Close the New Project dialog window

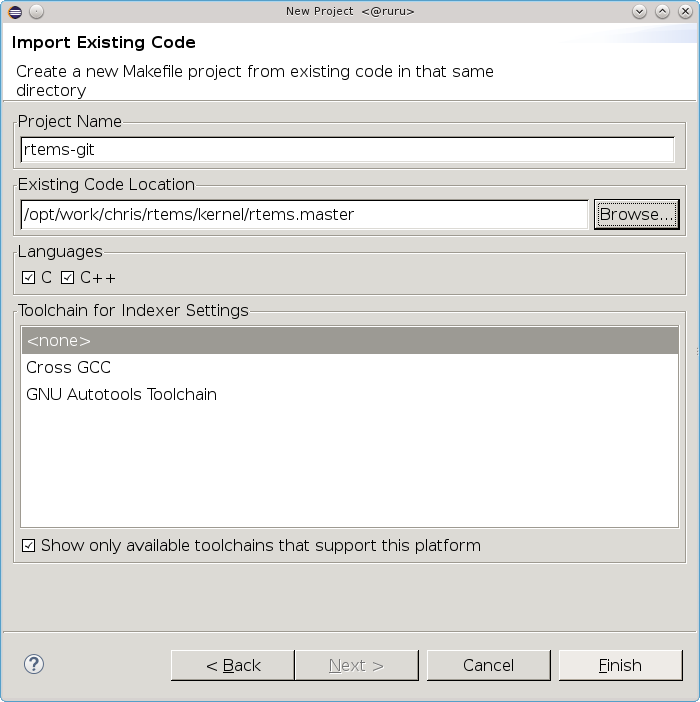click(x=685, y=11)
